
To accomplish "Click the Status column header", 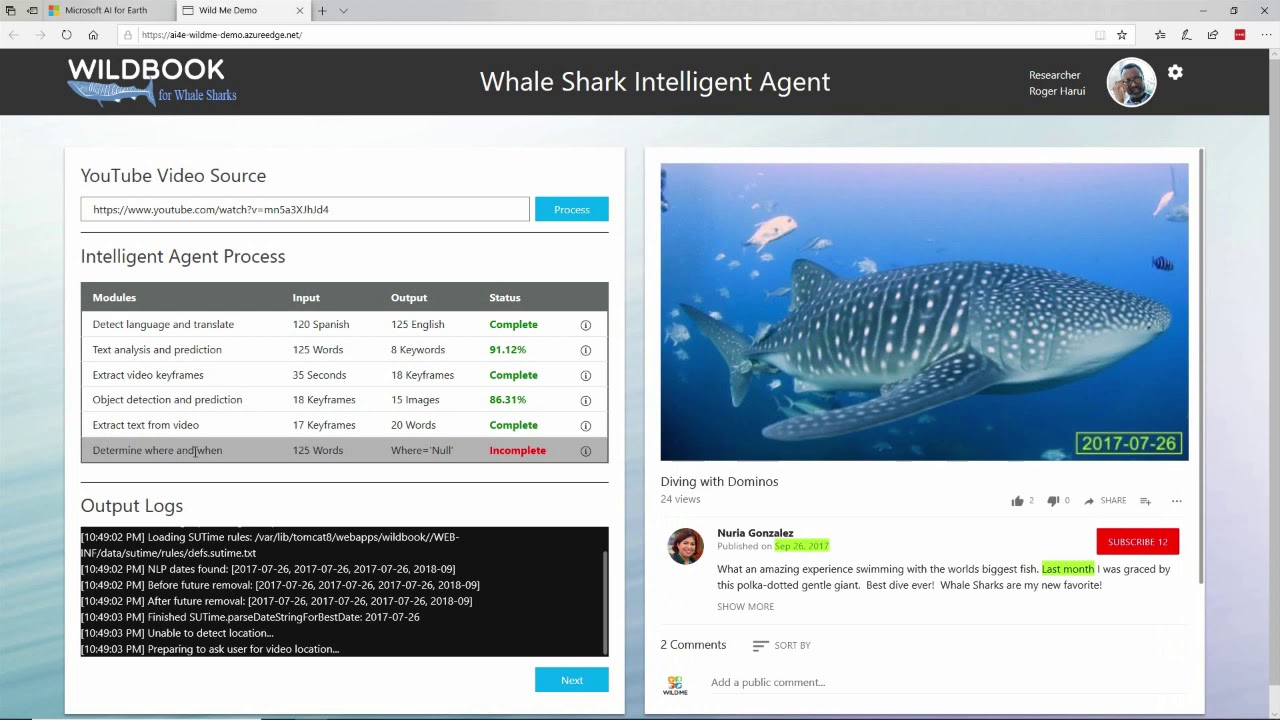I will tap(505, 298).
